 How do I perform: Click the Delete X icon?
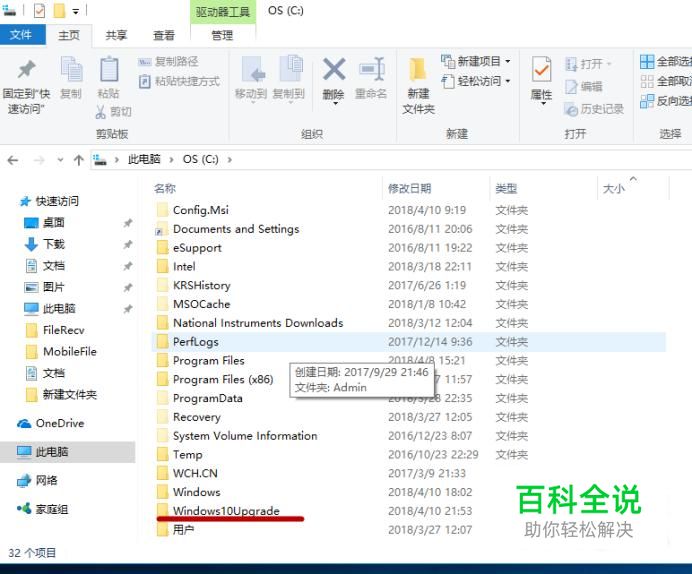334,69
